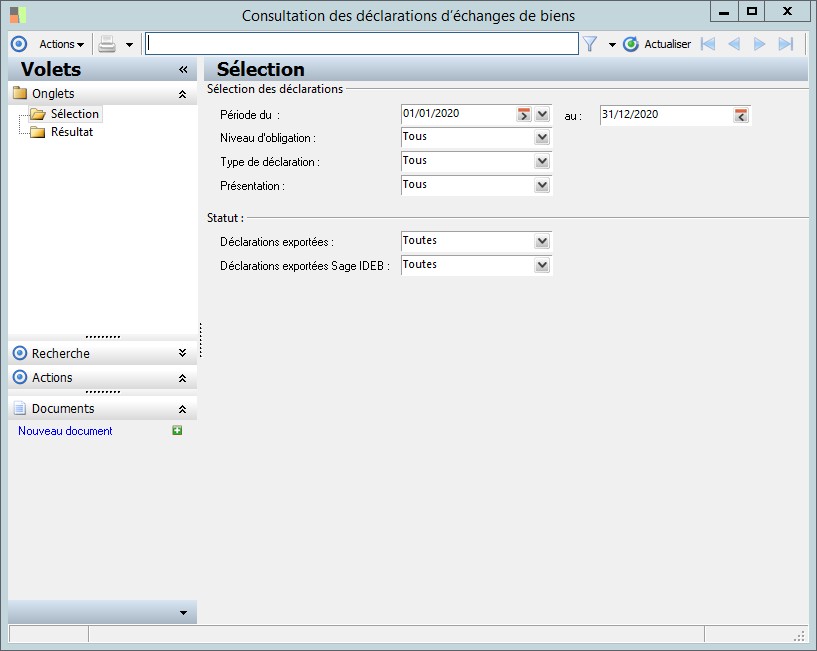Screen dimensions: 817x651
Task: Open the Actions toolbar menu
Action: pyautogui.click(x=61, y=44)
